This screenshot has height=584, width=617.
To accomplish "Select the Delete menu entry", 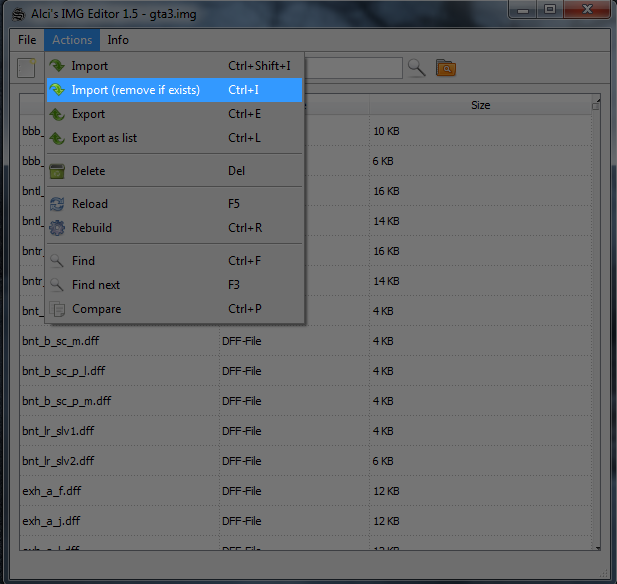I will click(x=174, y=171).
